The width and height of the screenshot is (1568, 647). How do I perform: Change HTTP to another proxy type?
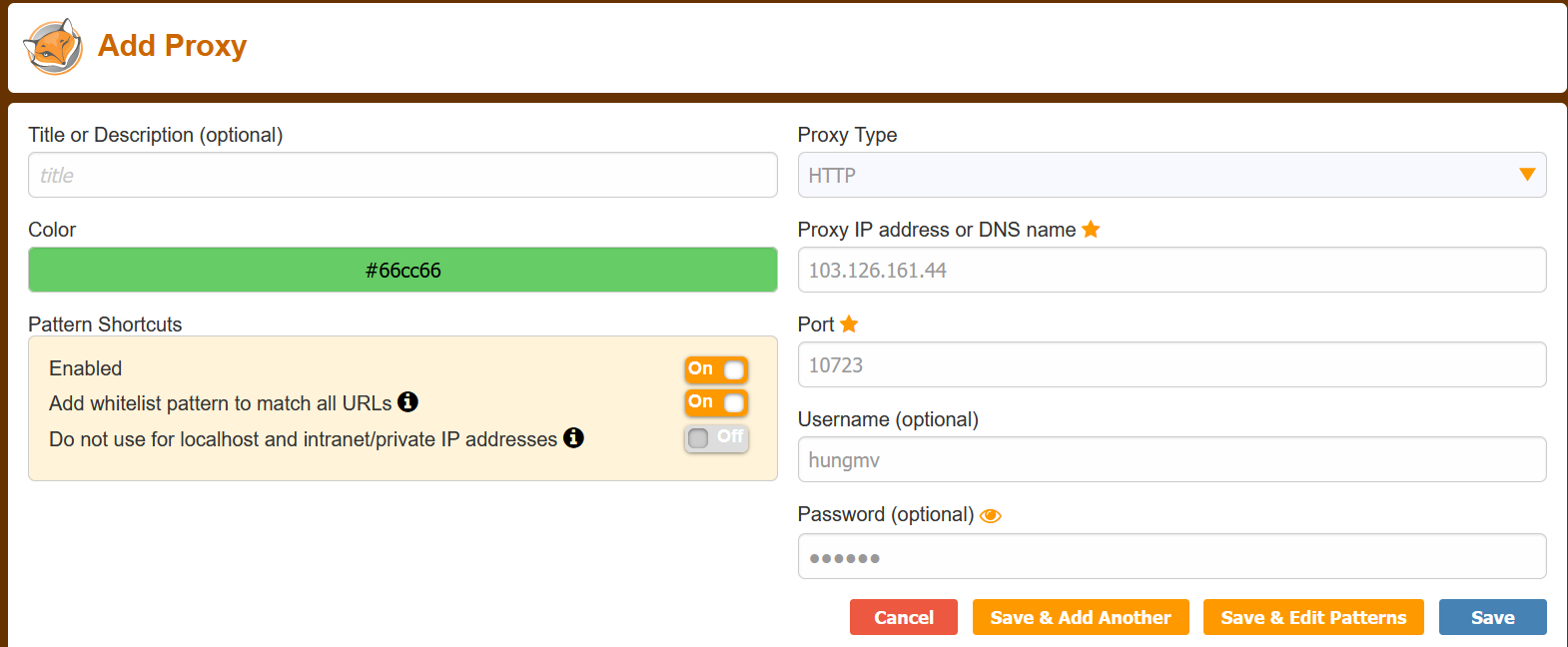(x=1171, y=175)
